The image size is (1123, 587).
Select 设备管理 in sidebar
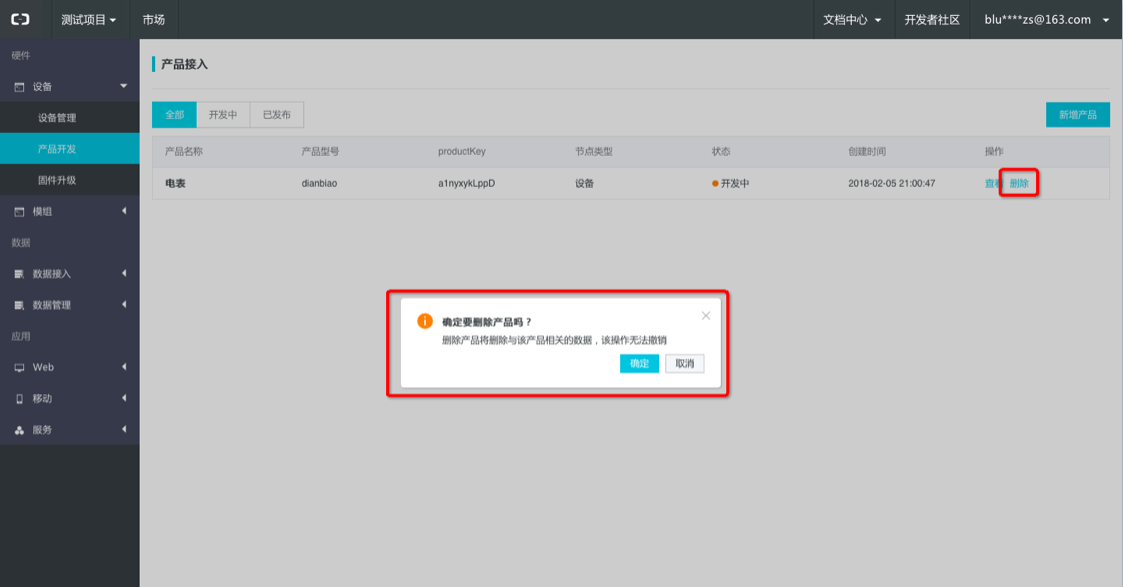point(69,117)
